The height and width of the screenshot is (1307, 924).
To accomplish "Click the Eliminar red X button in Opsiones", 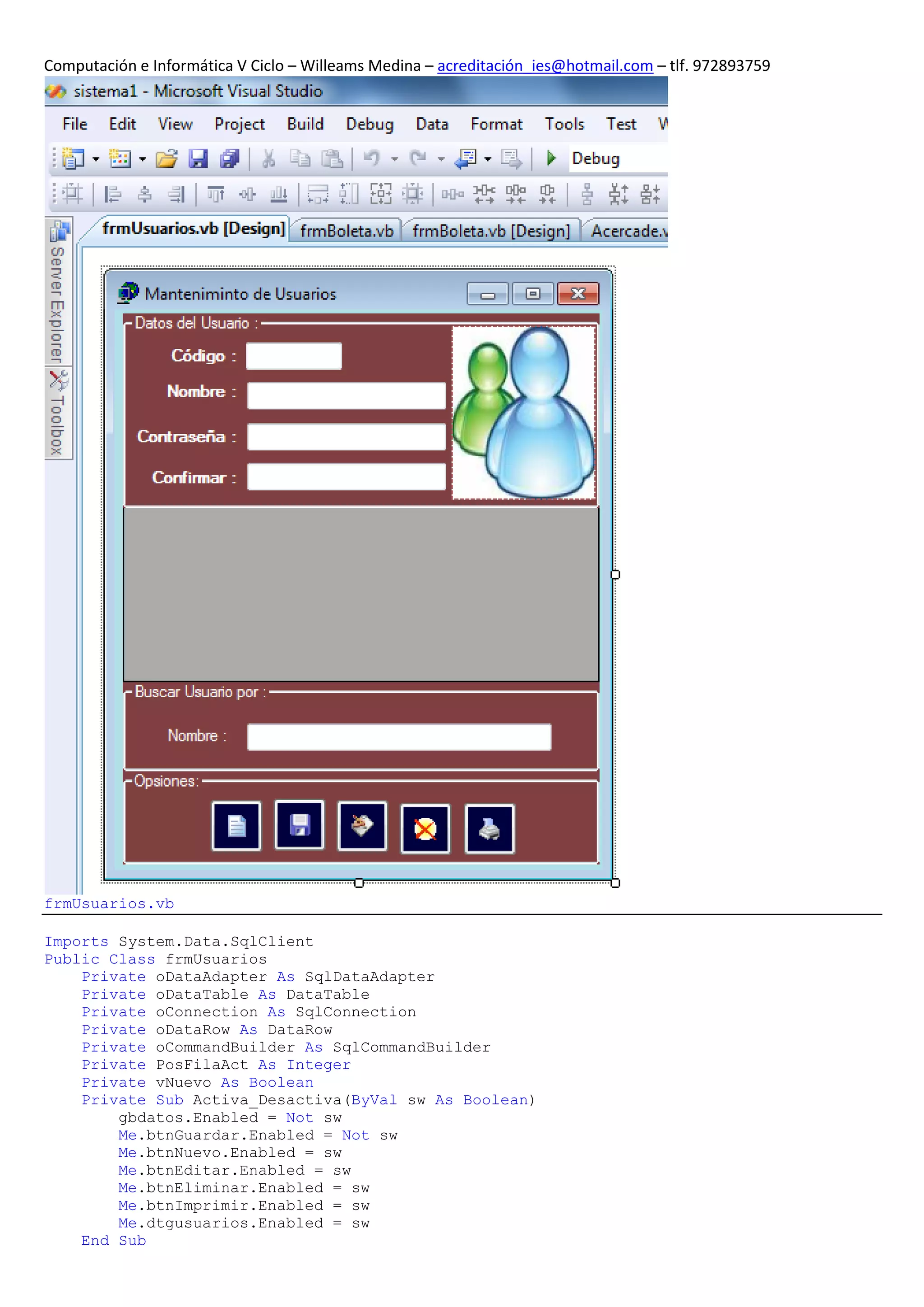I will [425, 829].
